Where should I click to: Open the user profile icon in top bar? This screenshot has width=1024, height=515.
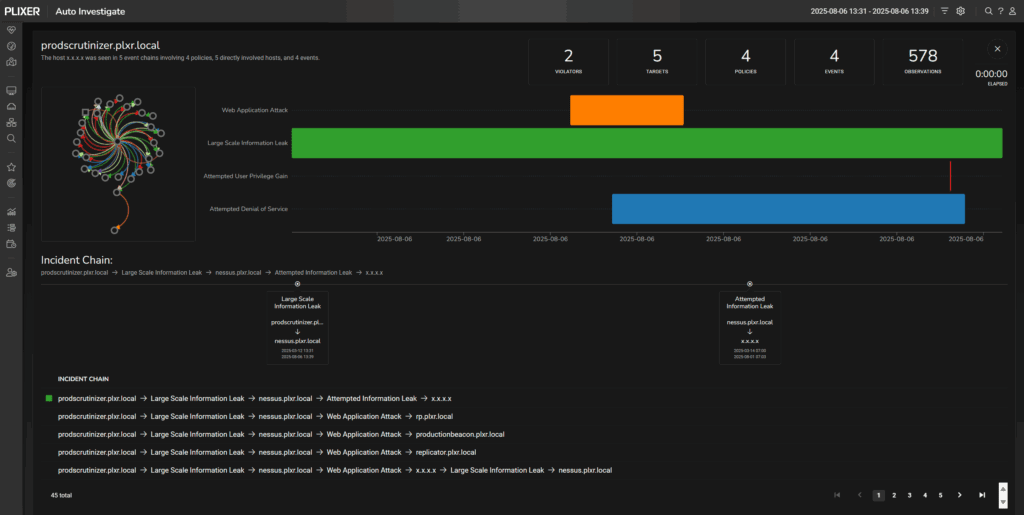click(x=1013, y=11)
